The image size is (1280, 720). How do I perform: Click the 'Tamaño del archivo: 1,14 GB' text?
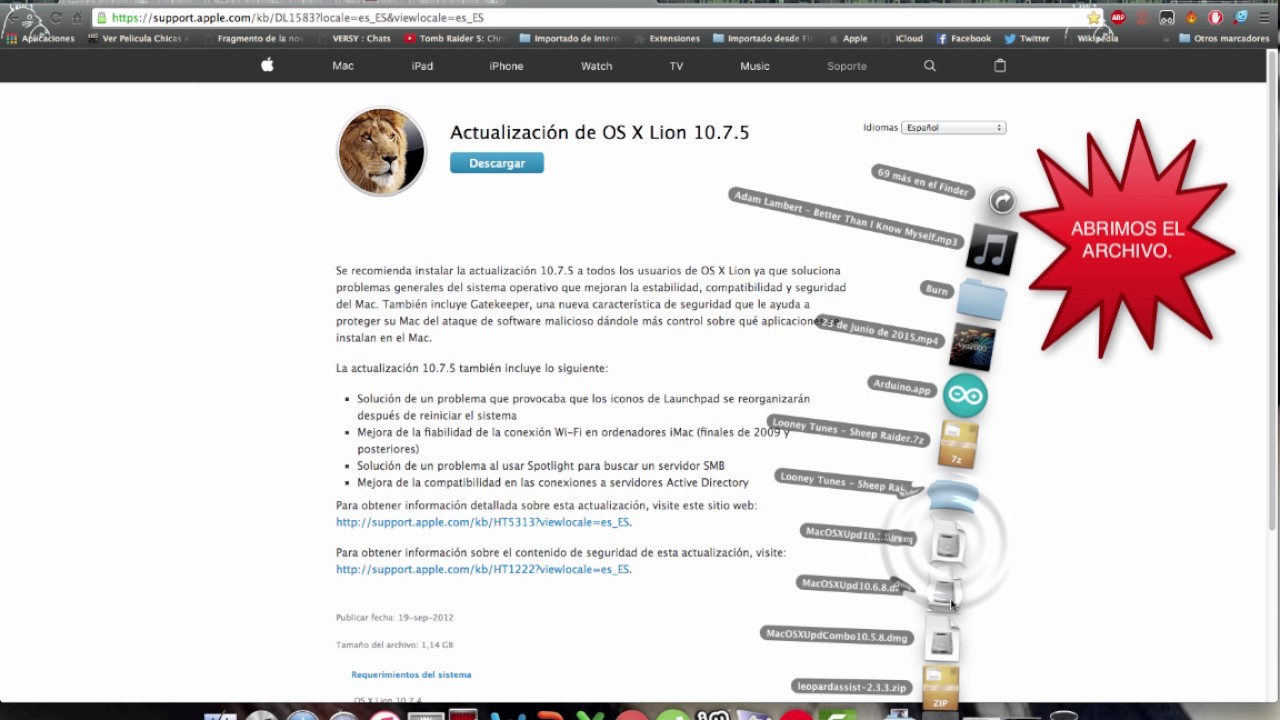click(395, 645)
